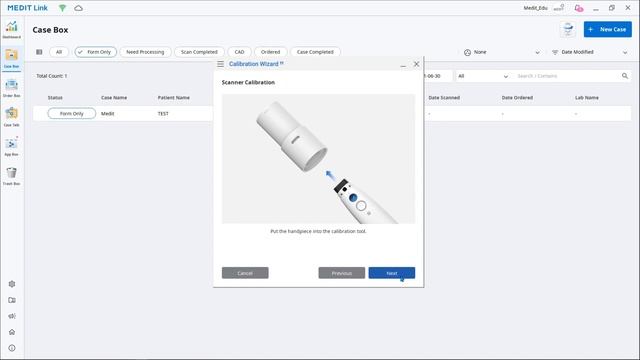
Task: Click the green funnel icon in title bar
Action: click(62, 8)
